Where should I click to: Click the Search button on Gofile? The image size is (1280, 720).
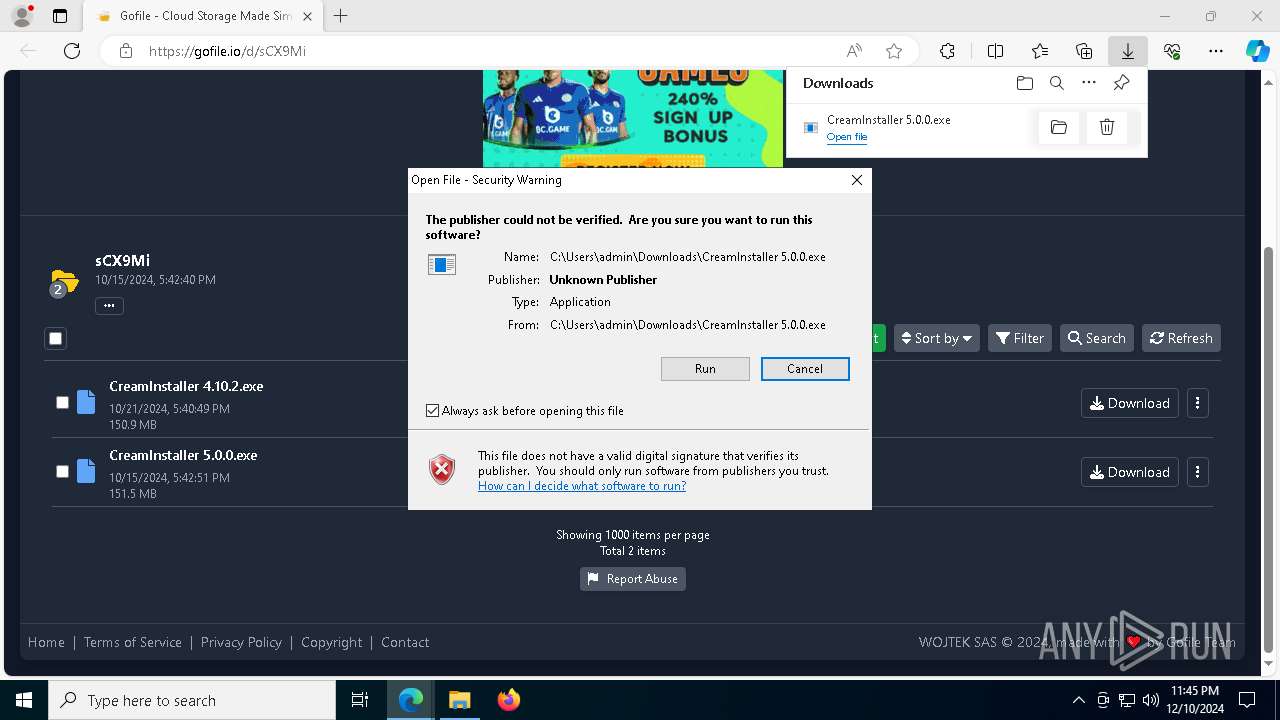pos(1097,338)
